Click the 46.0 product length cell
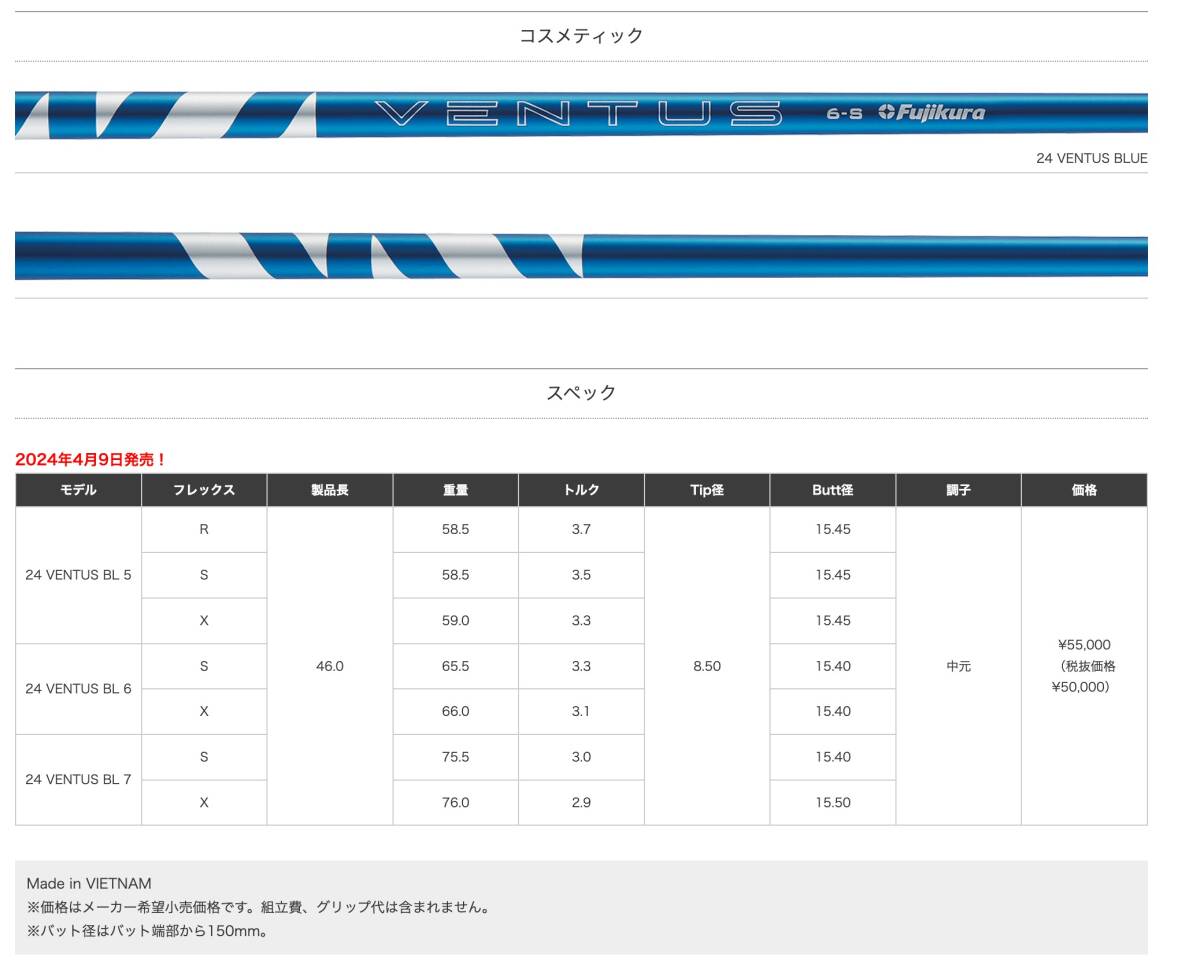This screenshot has width=1200, height=965. click(x=330, y=666)
